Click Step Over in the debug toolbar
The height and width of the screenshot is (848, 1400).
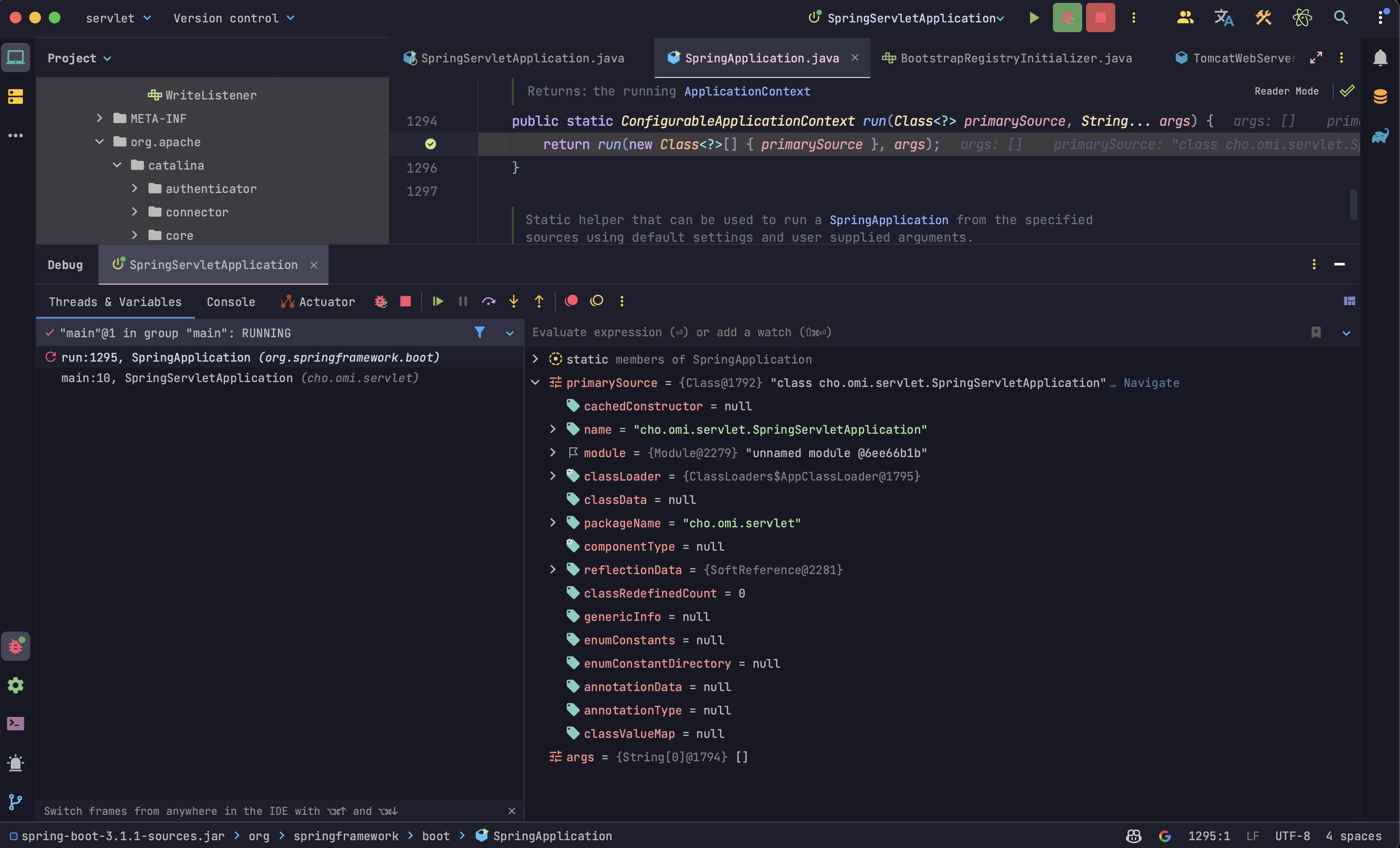point(488,301)
